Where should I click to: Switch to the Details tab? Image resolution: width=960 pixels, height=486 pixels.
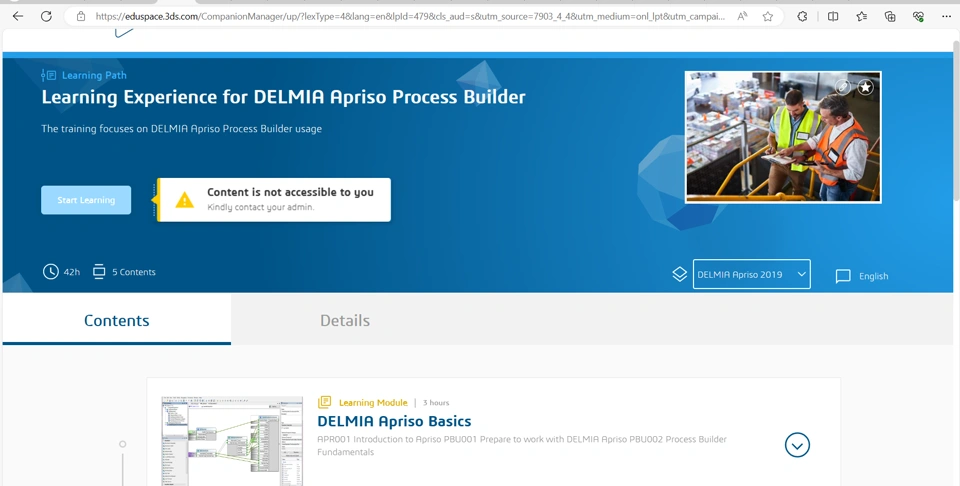[x=345, y=320]
